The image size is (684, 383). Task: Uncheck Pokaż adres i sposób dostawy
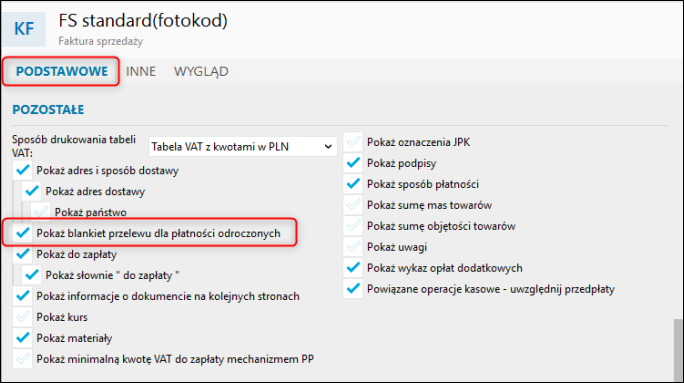click(23, 170)
